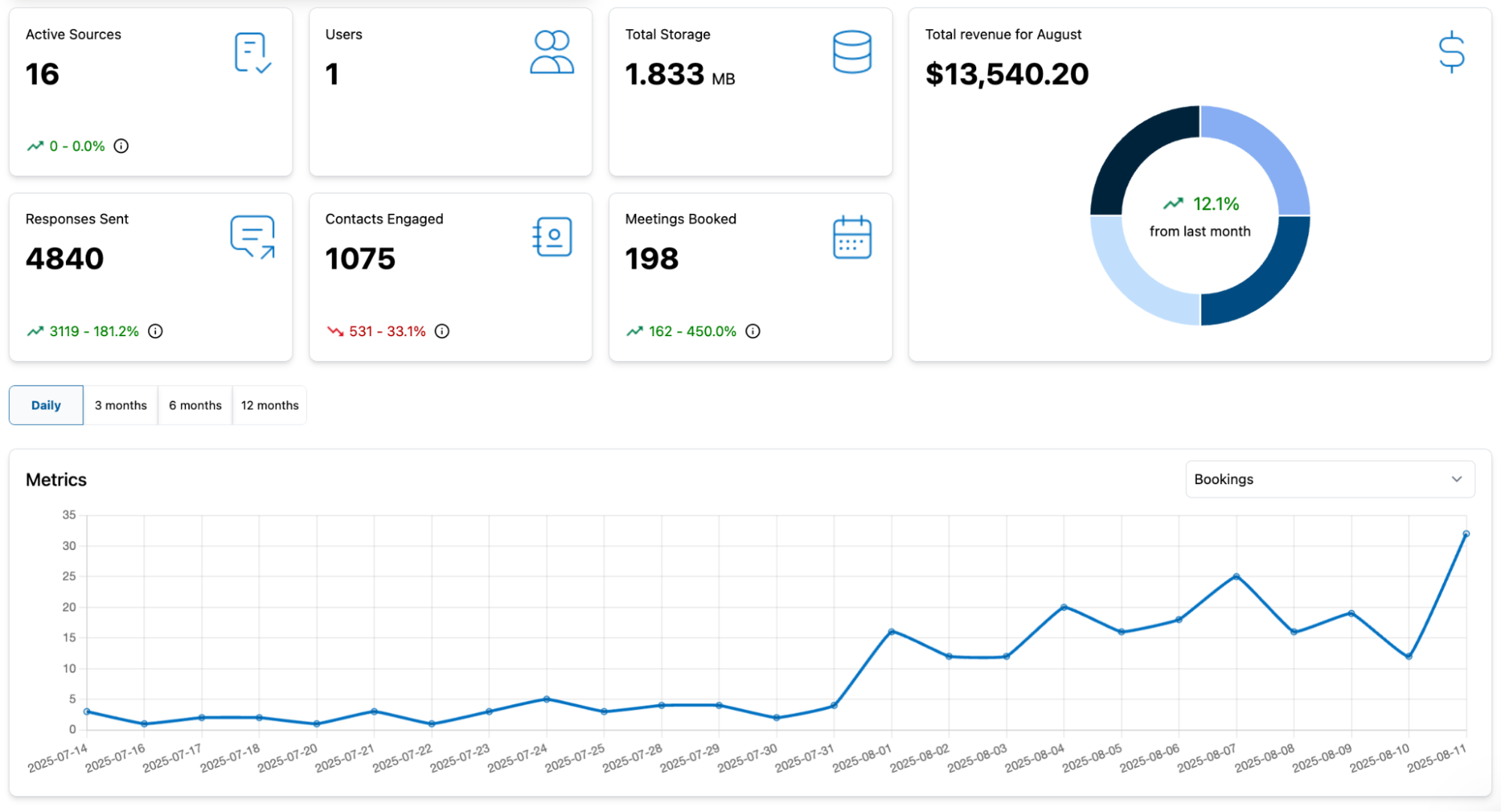Click the Meetings Booked calendar icon

tap(852, 237)
